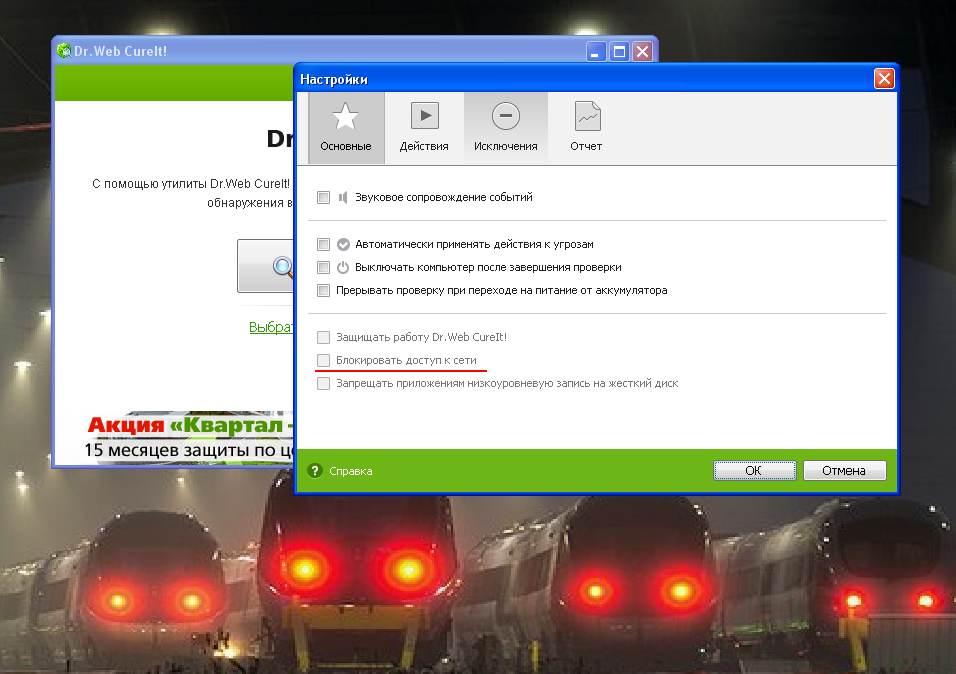Cancel changes with Отмена button

tap(844, 470)
